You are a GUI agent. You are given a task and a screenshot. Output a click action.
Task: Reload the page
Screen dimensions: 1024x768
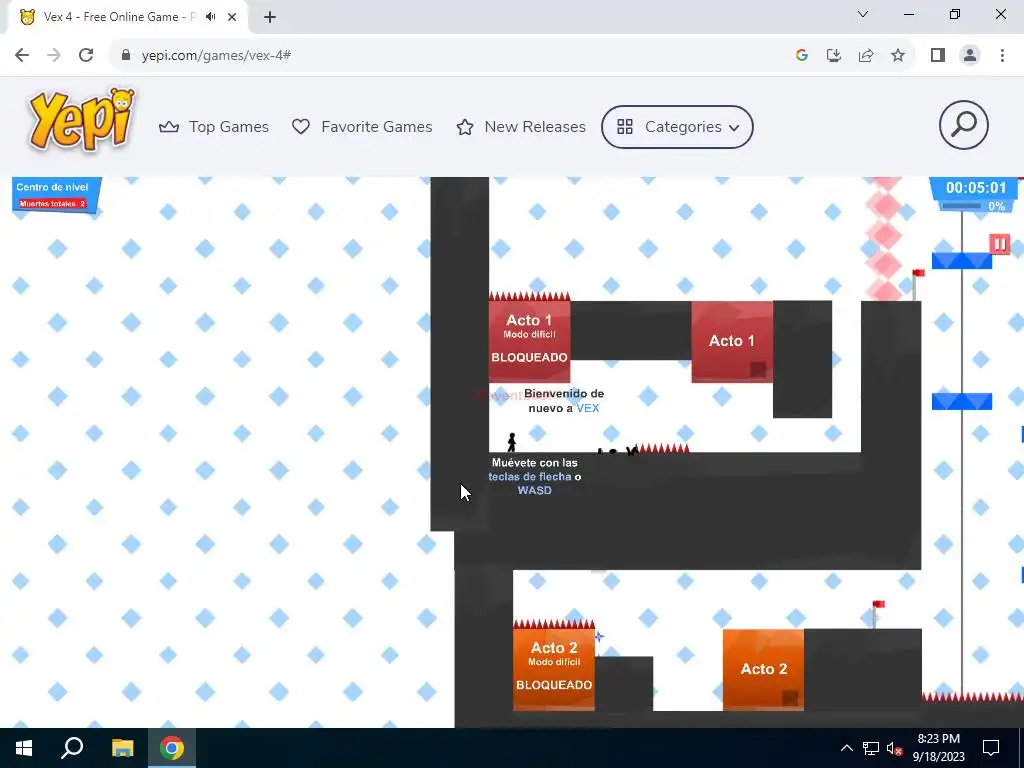[x=86, y=56]
